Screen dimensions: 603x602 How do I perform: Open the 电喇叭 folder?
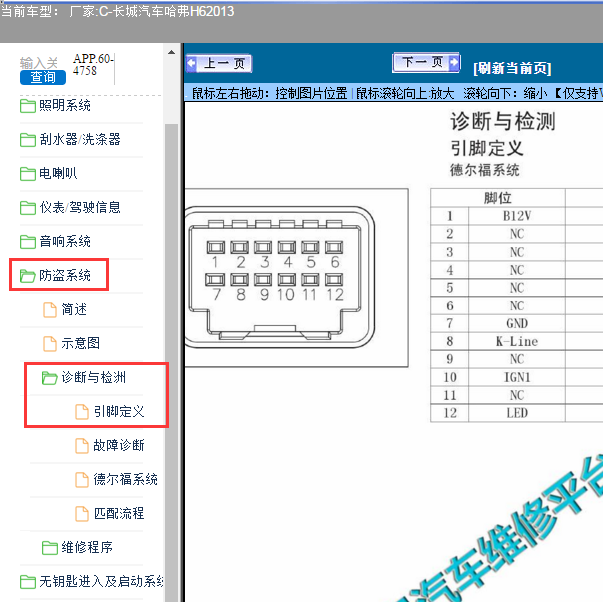(x=58, y=173)
